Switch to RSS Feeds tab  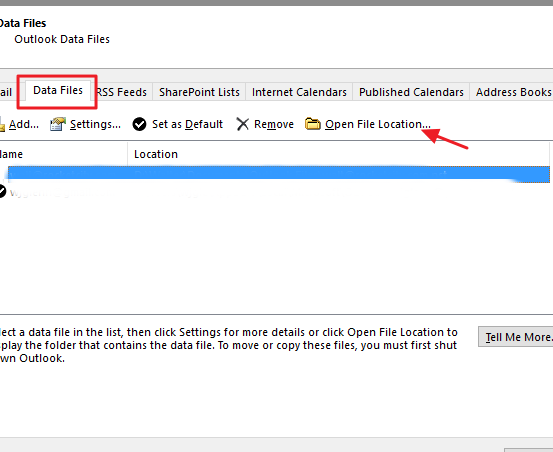(122, 92)
